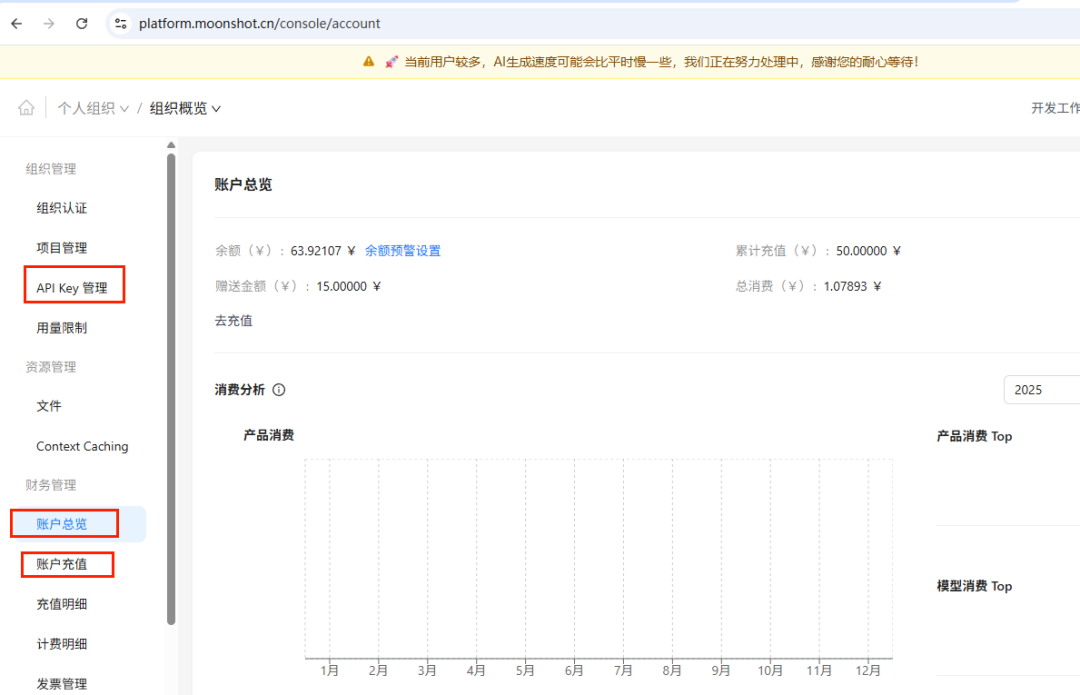Open 项目管理 in the sidebar

click(62, 248)
